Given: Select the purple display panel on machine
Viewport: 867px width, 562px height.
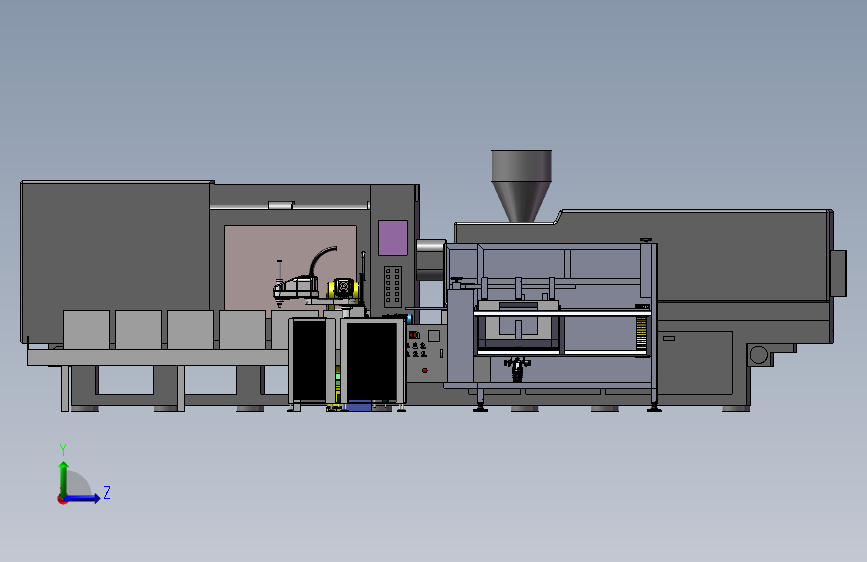Looking at the screenshot, I should click(393, 238).
